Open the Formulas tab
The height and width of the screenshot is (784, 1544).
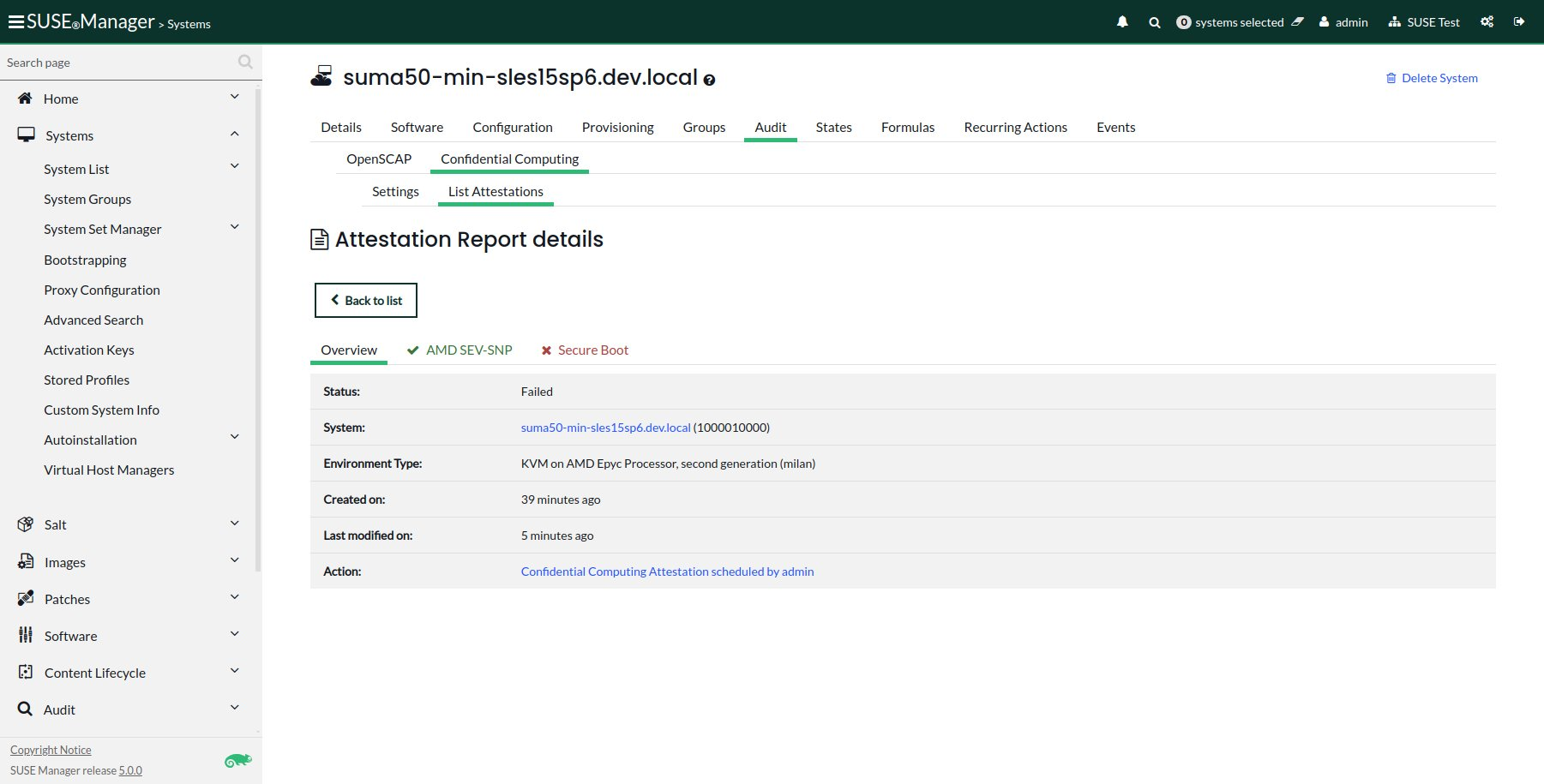click(908, 127)
